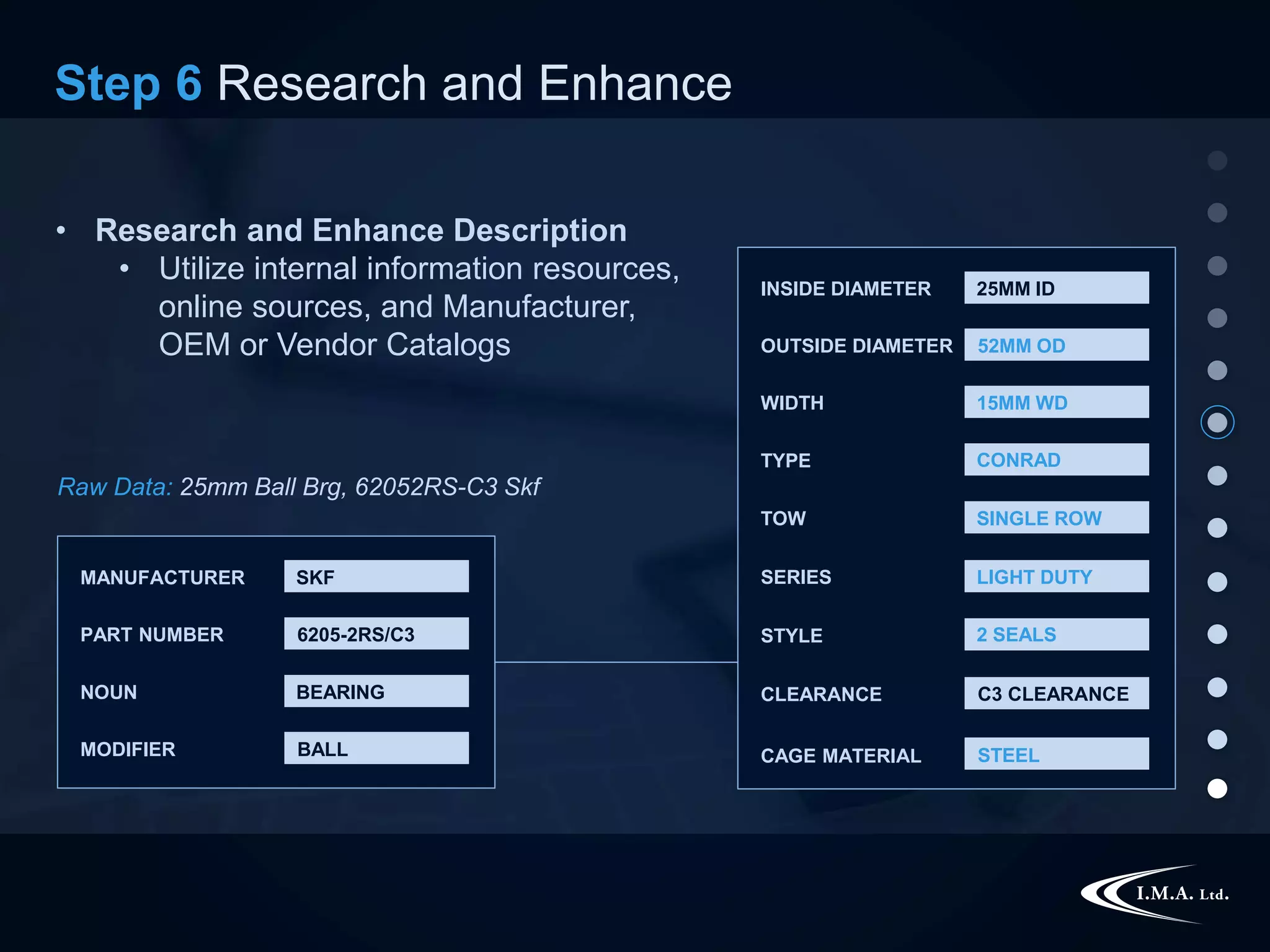Click the 6205-2RS/C3 part number field
Viewport: 1270px width, 952px height.
point(376,633)
